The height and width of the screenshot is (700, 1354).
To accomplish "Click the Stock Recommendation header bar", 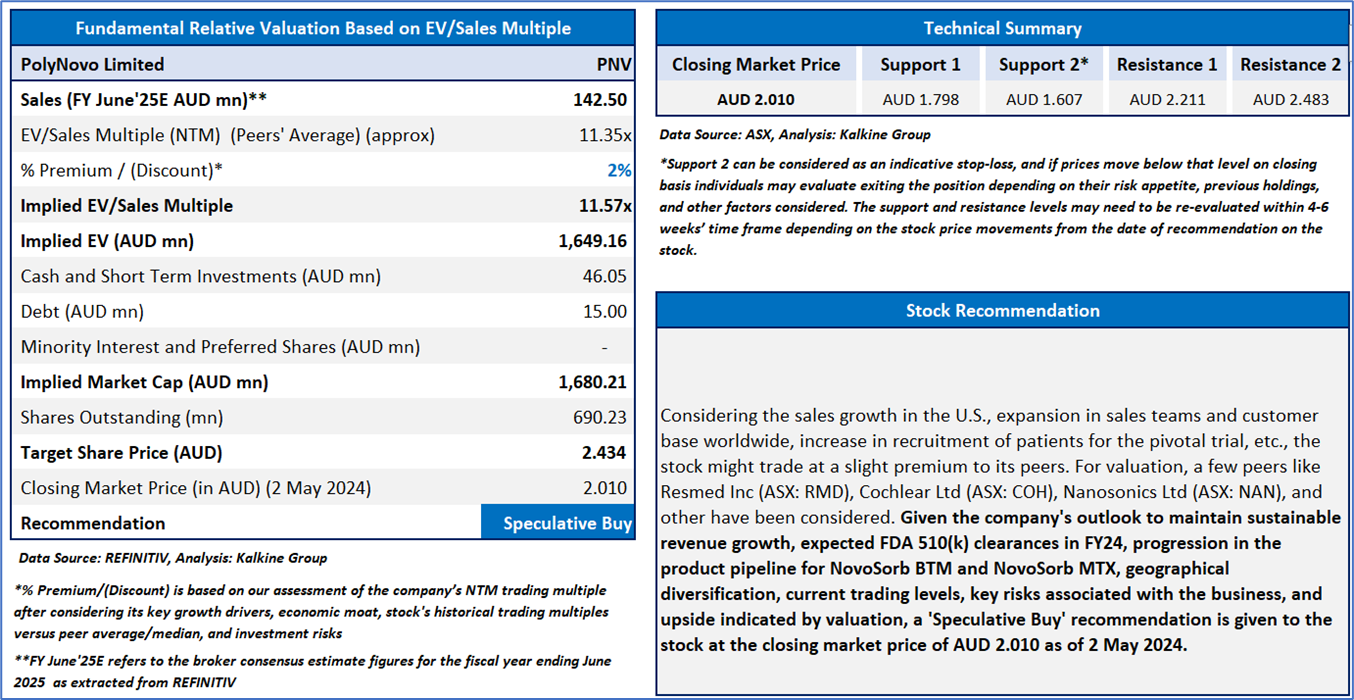I will tap(1002, 310).
